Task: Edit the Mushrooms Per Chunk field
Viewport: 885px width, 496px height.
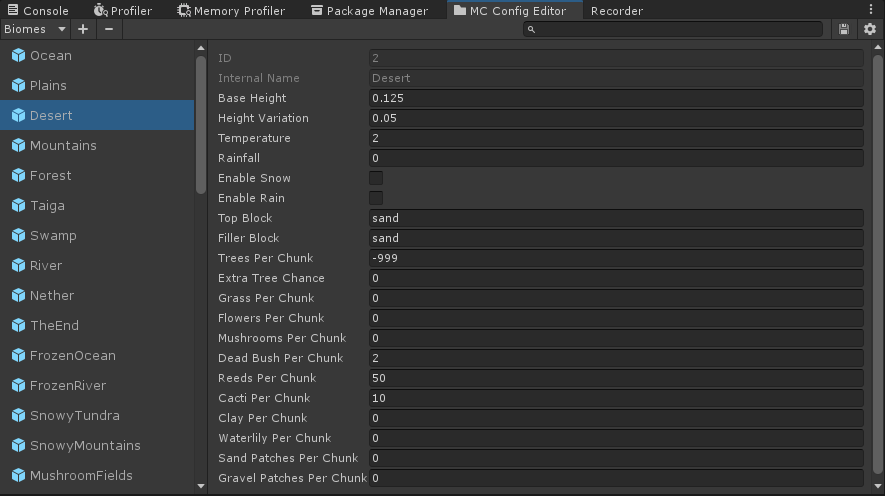Action: [x=616, y=338]
